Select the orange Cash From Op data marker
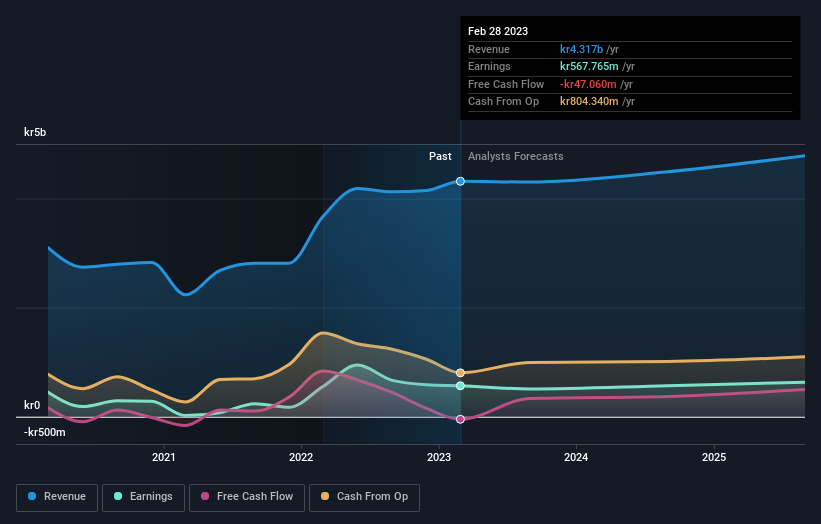This screenshot has height=524, width=821. (x=460, y=373)
